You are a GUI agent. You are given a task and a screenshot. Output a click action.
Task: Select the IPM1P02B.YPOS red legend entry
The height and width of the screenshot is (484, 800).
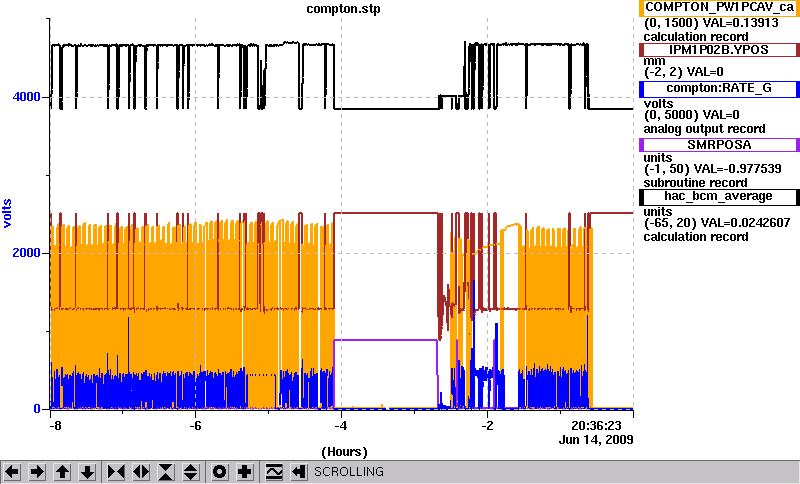[719, 50]
